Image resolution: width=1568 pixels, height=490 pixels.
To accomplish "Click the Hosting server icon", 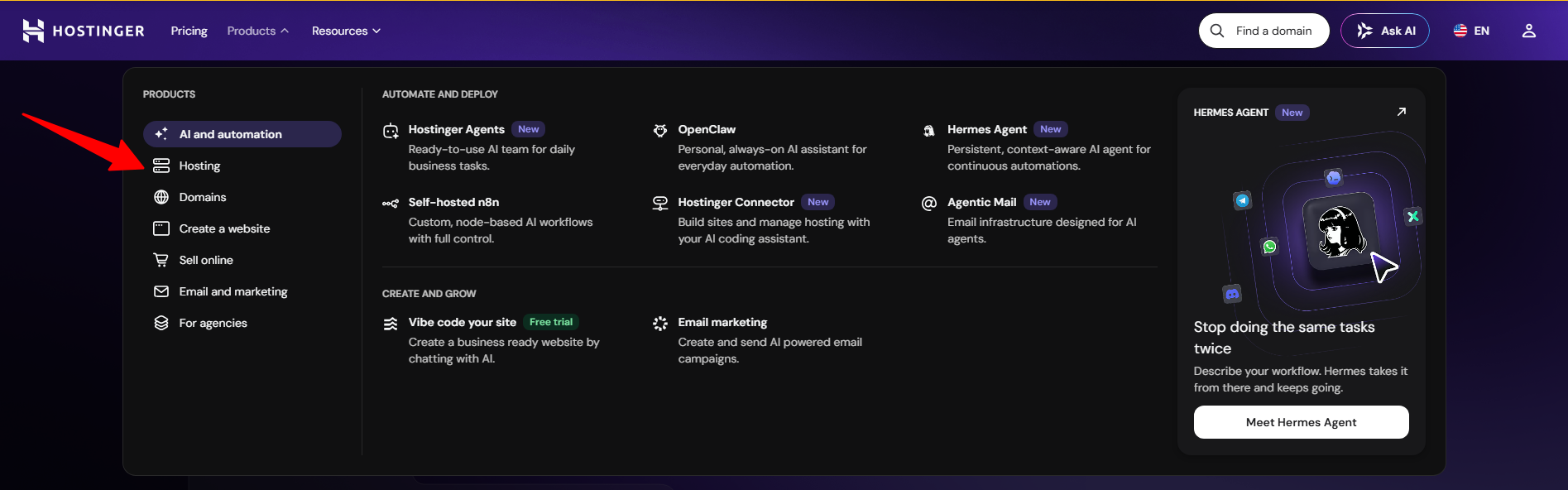I will [161, 166].
